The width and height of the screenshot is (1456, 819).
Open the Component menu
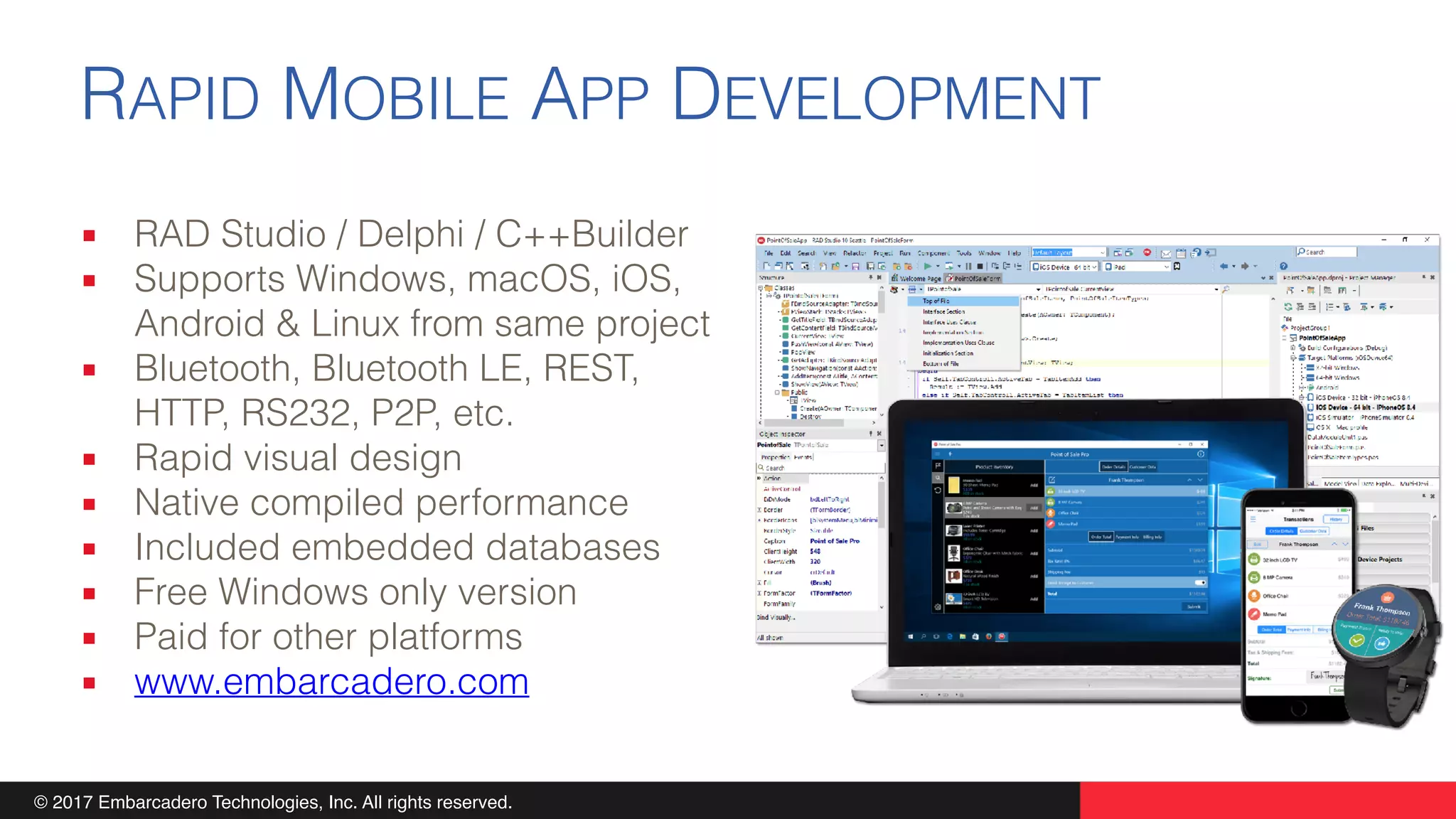pyautogui.click(x=933, y=253)
